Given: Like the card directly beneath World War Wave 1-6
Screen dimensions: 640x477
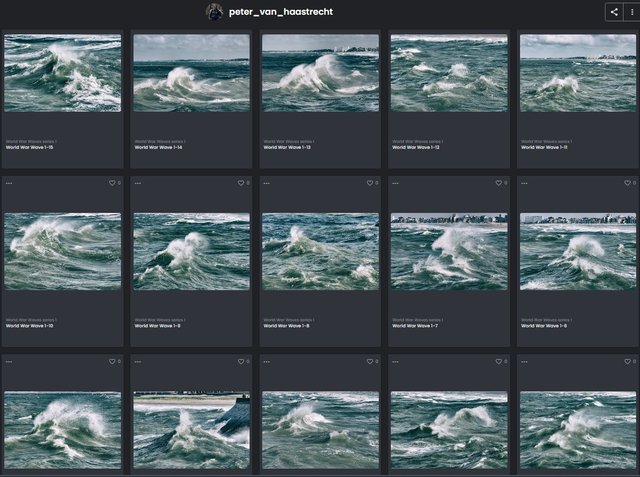Looking at the screenshot, I should (627, 362).
